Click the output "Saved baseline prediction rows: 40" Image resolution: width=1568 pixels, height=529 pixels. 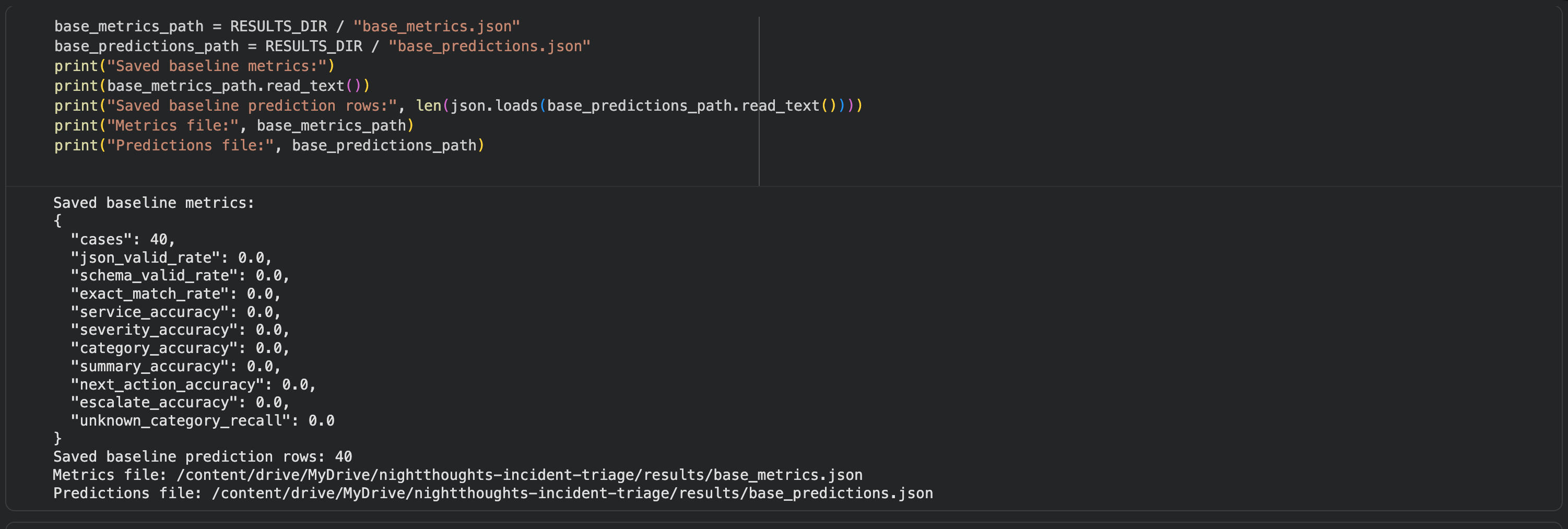click(x=203, y=456)
